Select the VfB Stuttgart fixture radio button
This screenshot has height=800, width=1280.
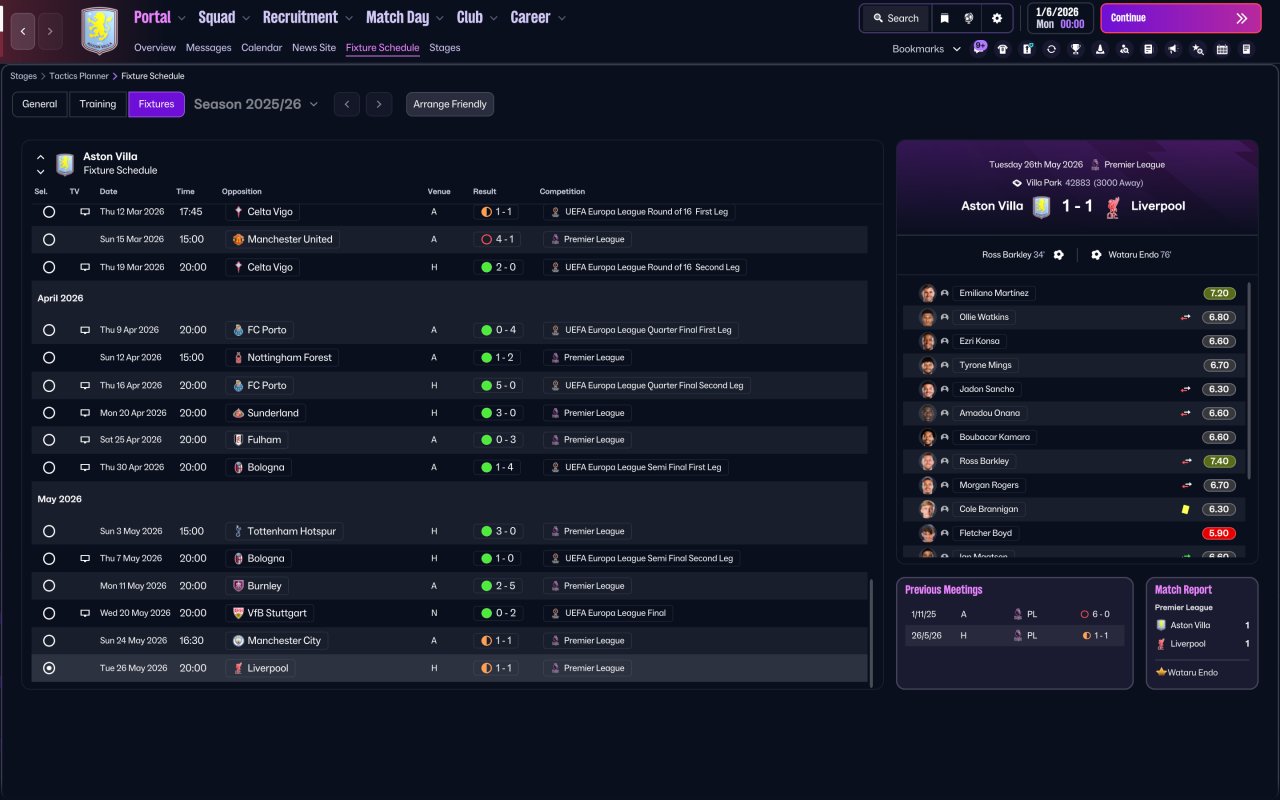(x=49, y=613)
